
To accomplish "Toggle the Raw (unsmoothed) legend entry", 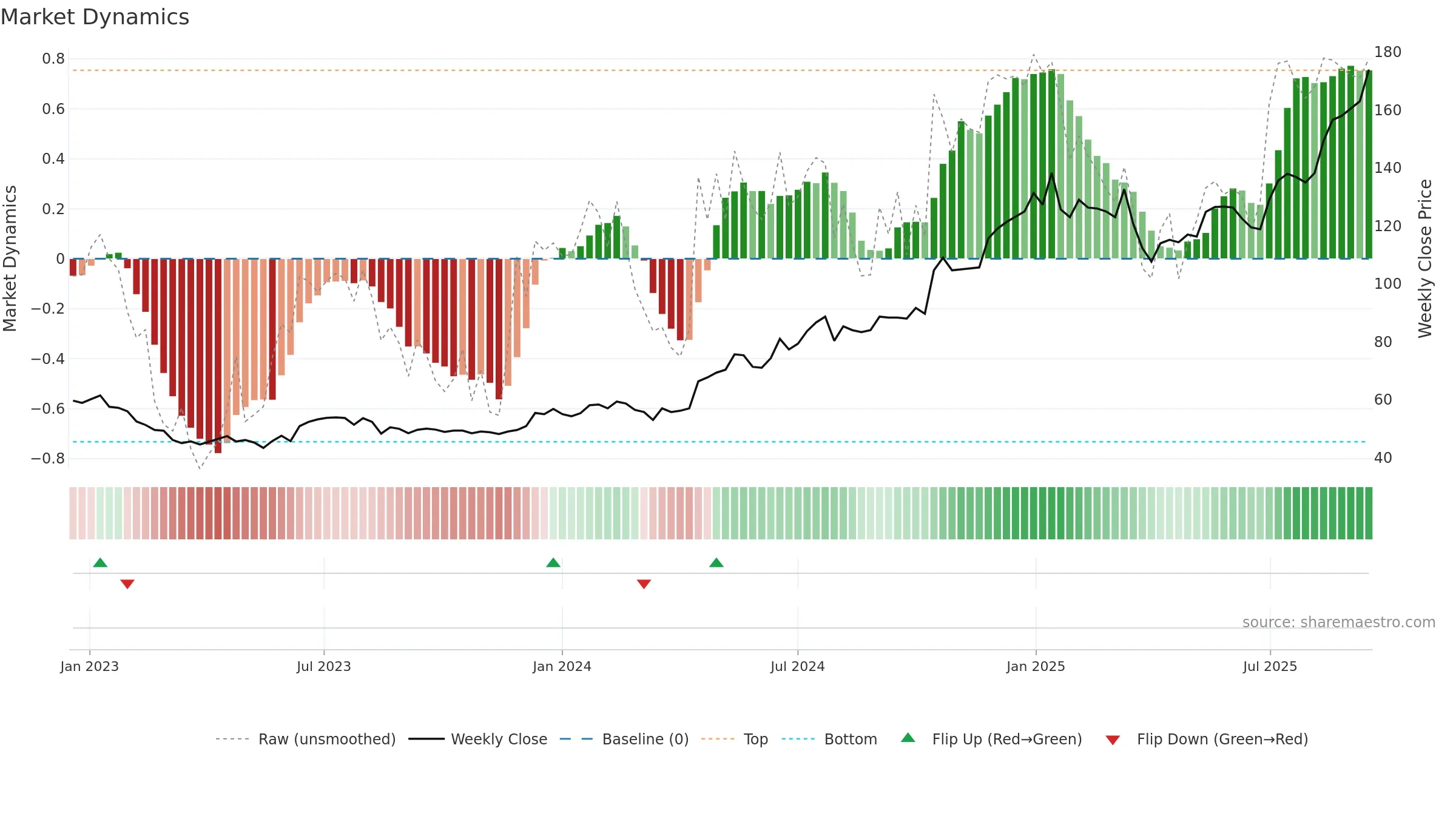I will (305, 739).
